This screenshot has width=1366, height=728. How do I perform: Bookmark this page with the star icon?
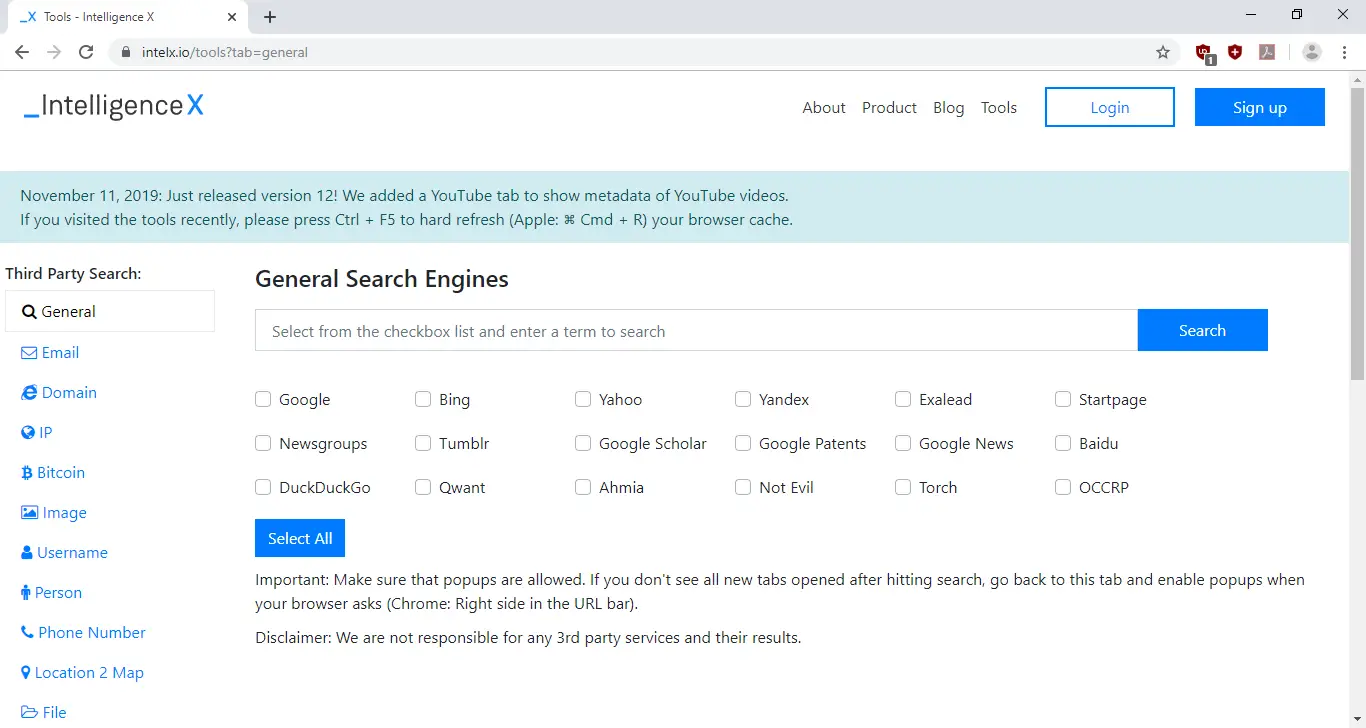coord(1163,52)
